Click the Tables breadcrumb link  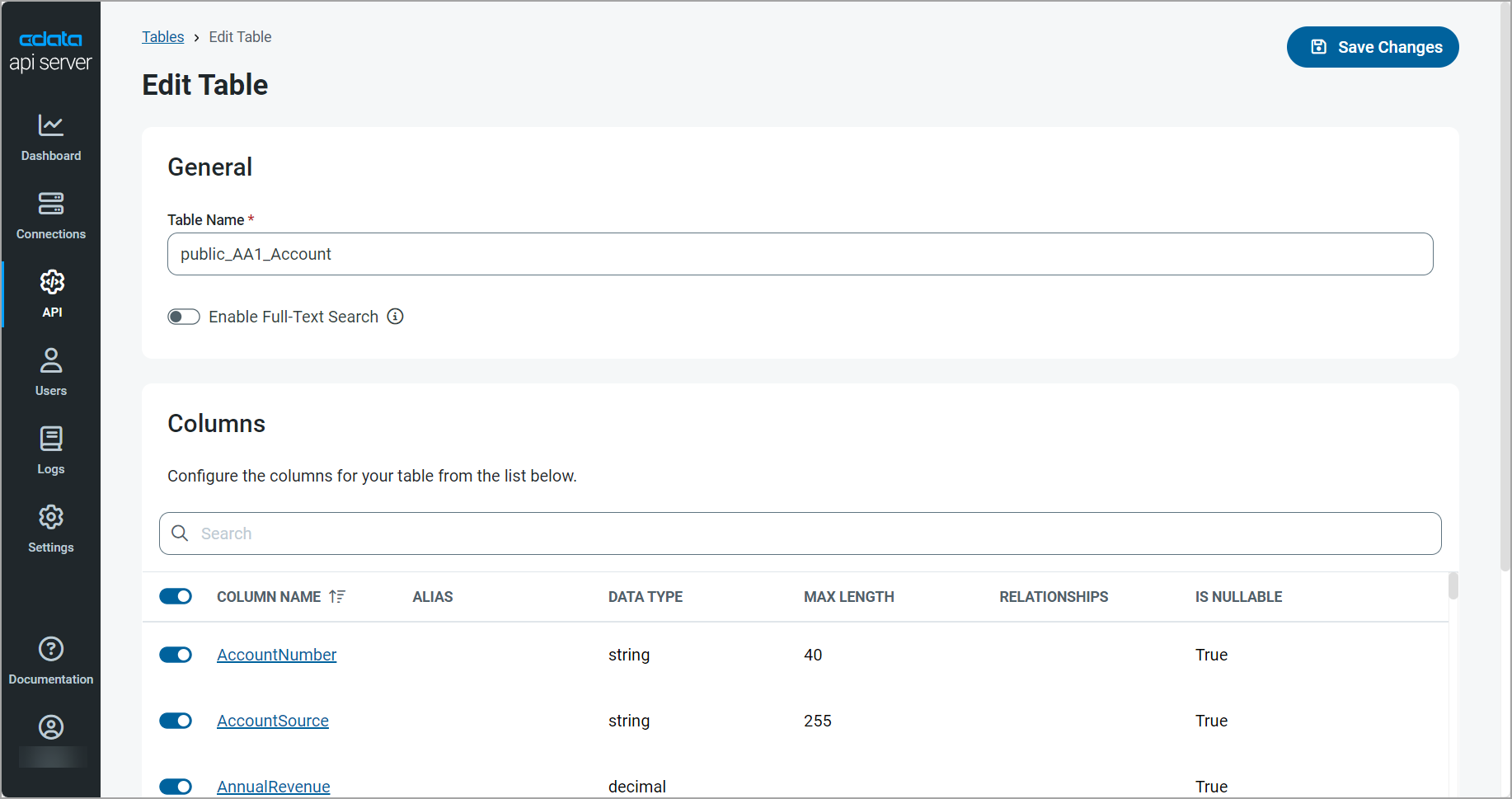[162, 37]
